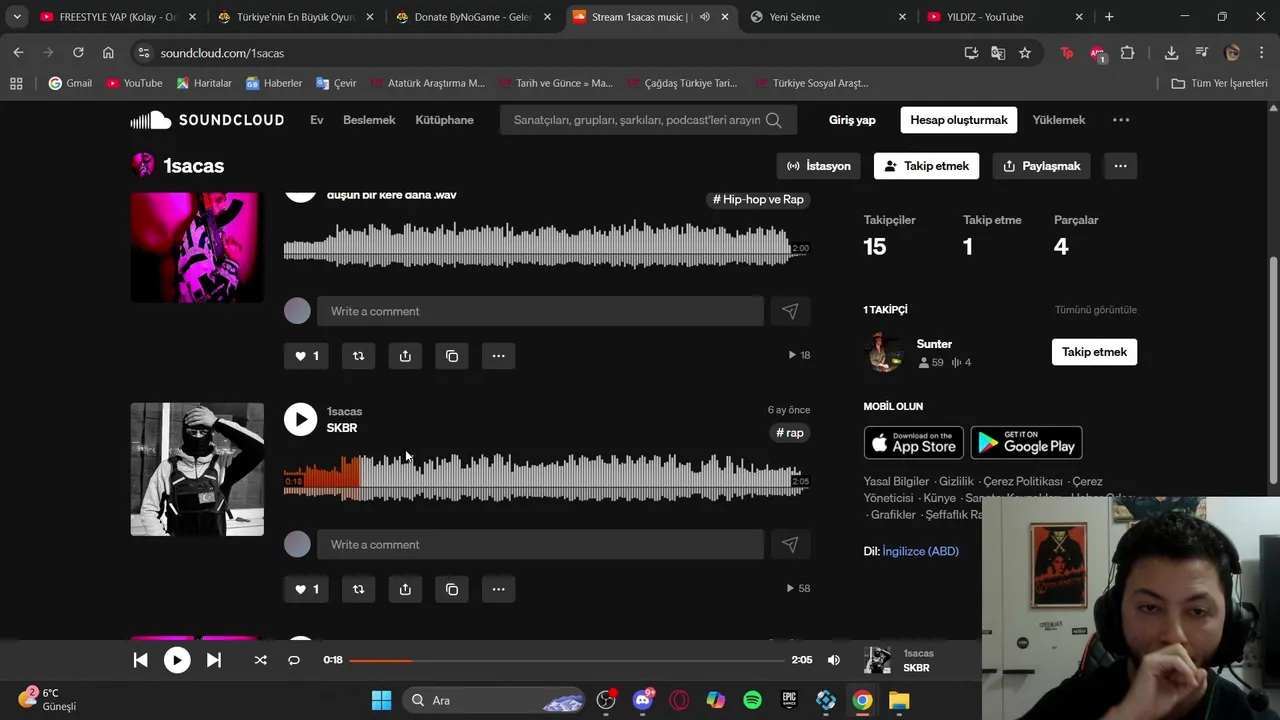
Task: Open profile more options menu
Action: [1120, 166]
